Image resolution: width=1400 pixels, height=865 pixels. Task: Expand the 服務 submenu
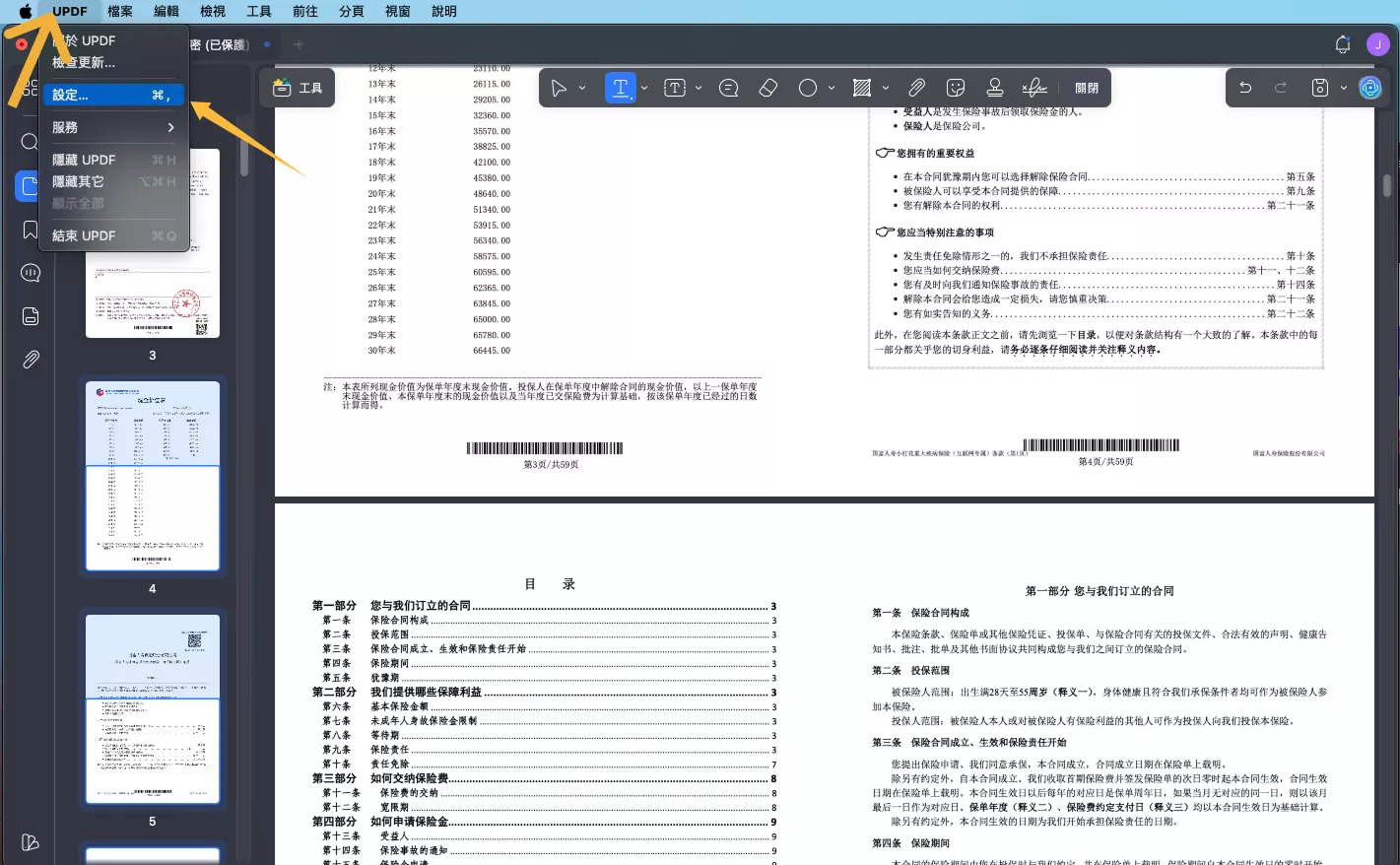click(x=113, y=127)
